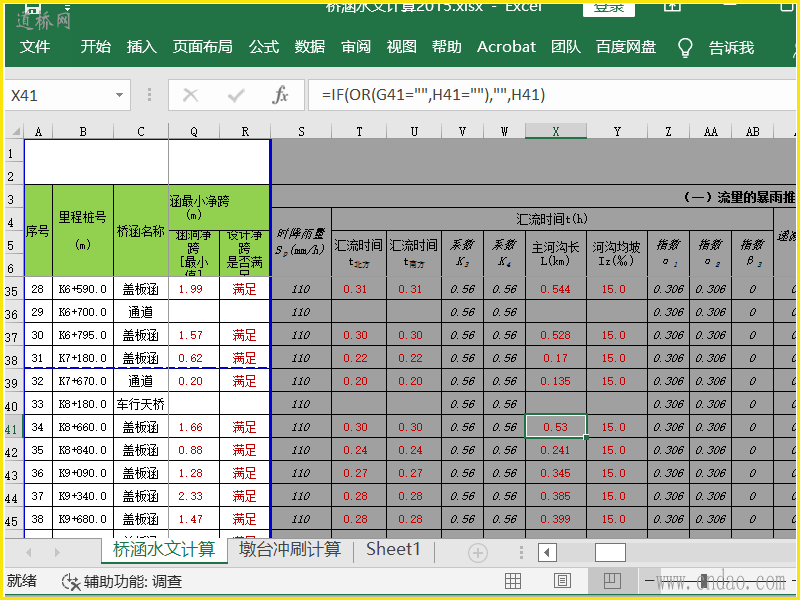Image resolution: width=800 pixels, height=600 pixels.
Task: Switch to Page Break Preview icon
Action: tap(612, 581)
